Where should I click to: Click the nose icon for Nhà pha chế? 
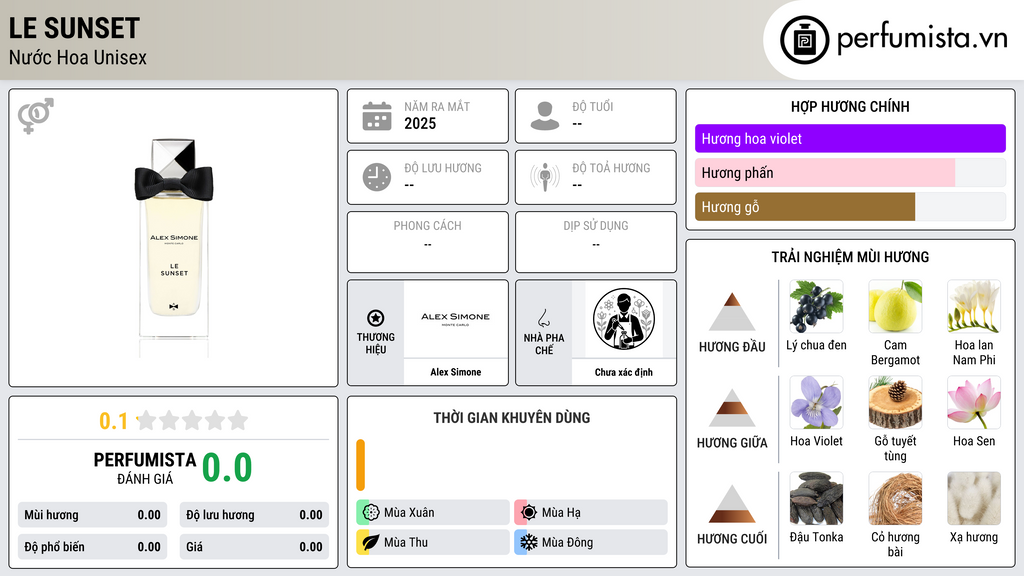pos(543,318)
